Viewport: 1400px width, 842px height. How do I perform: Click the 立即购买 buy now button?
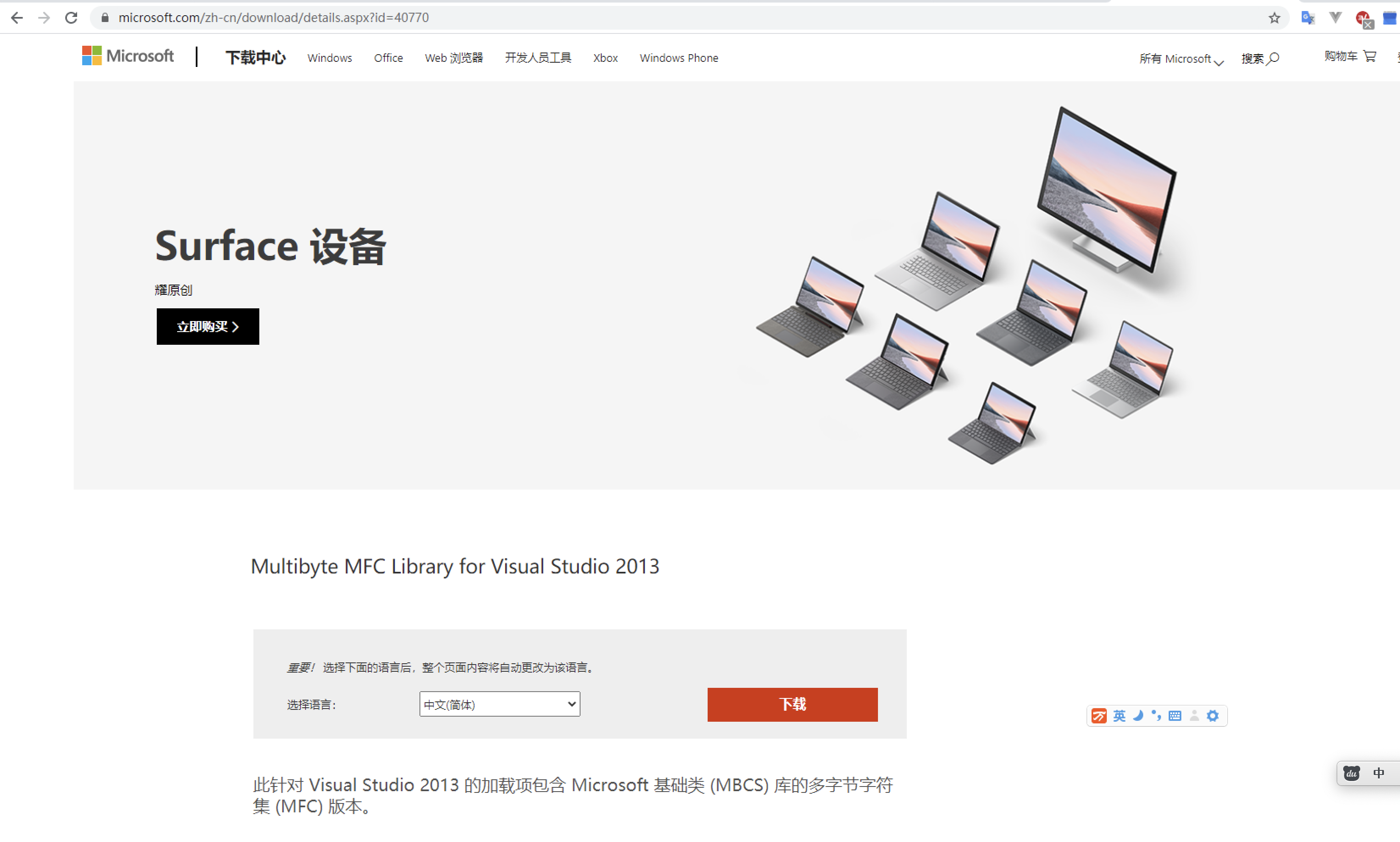point(208,326)
